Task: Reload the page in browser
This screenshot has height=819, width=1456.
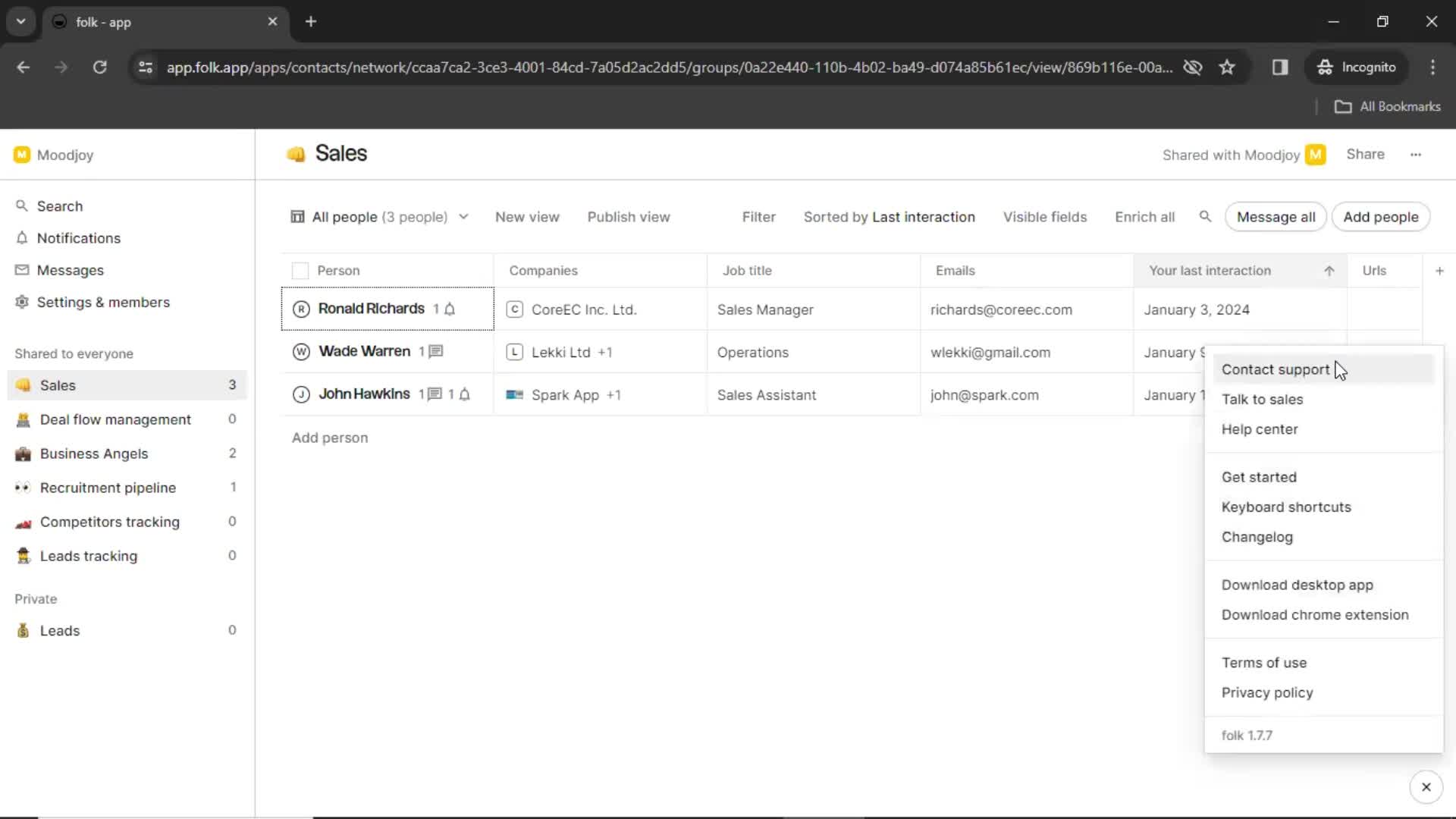Action: point(99,67)
